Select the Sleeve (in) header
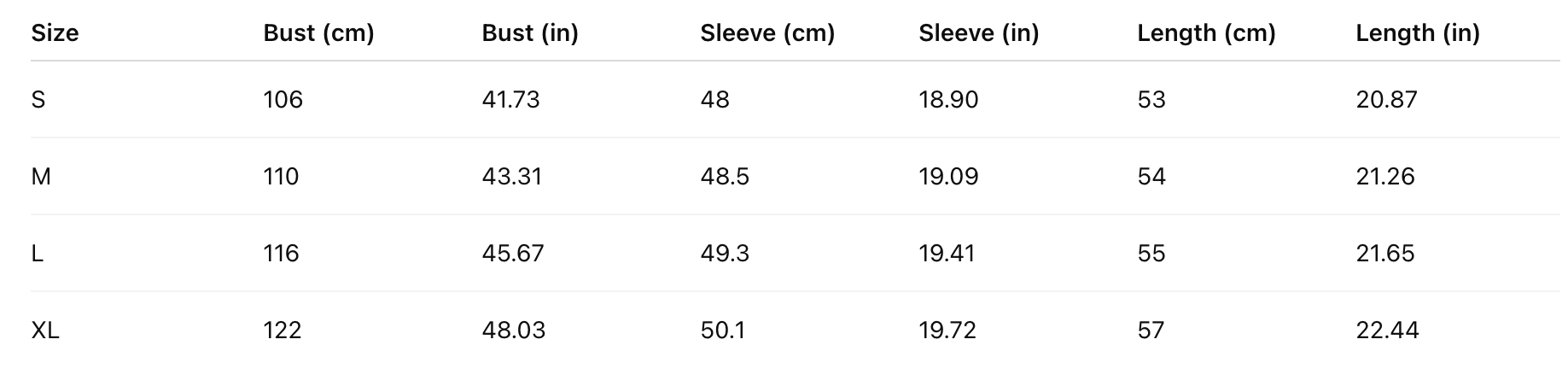 pos(978,33)
